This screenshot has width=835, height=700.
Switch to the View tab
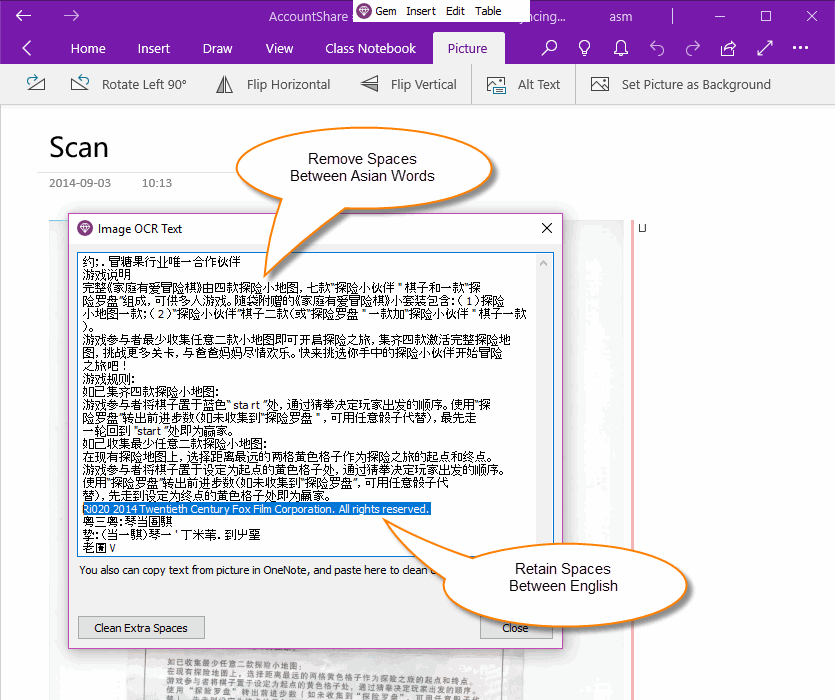coord(279,48)
